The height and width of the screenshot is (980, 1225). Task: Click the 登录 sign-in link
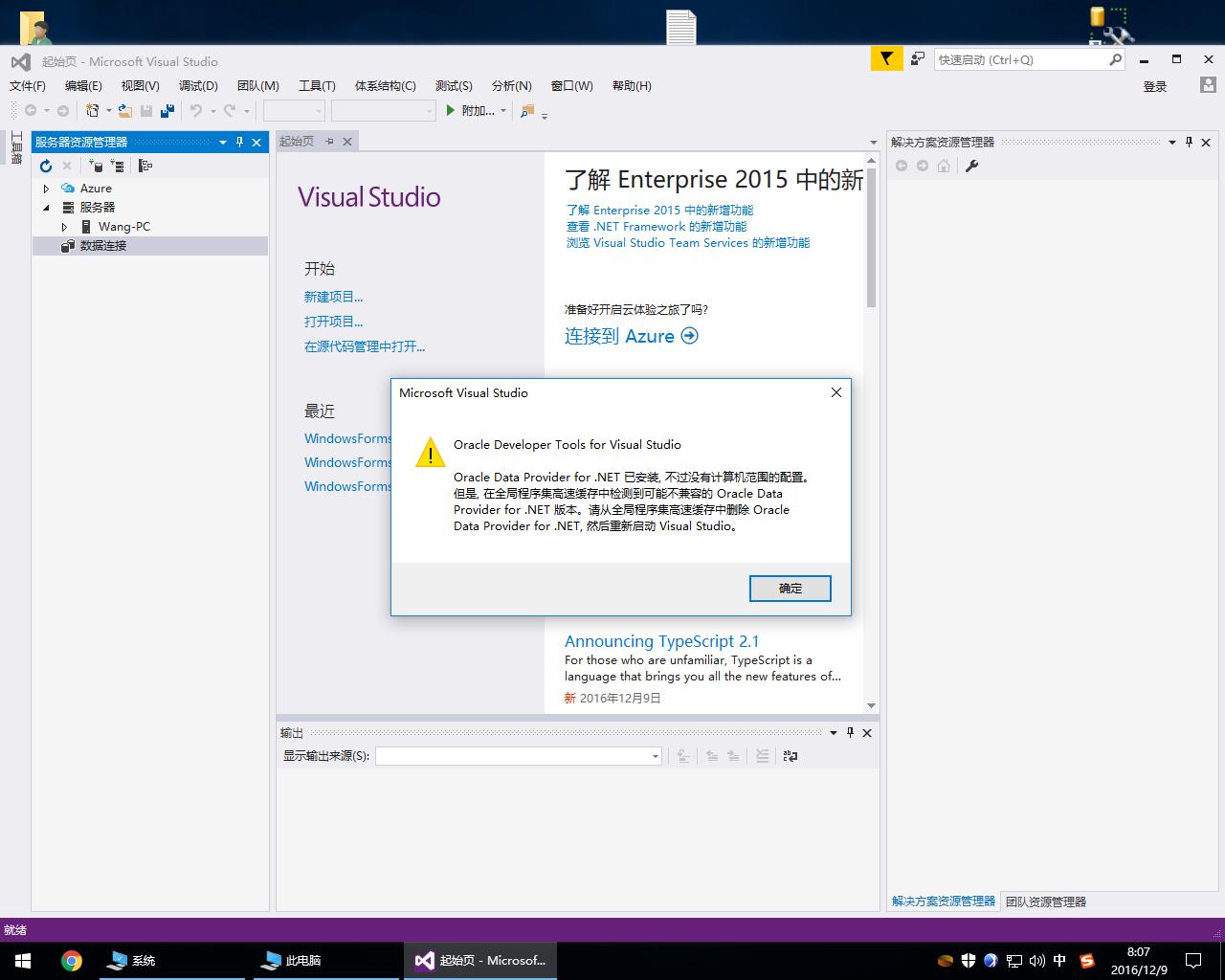1155,86
